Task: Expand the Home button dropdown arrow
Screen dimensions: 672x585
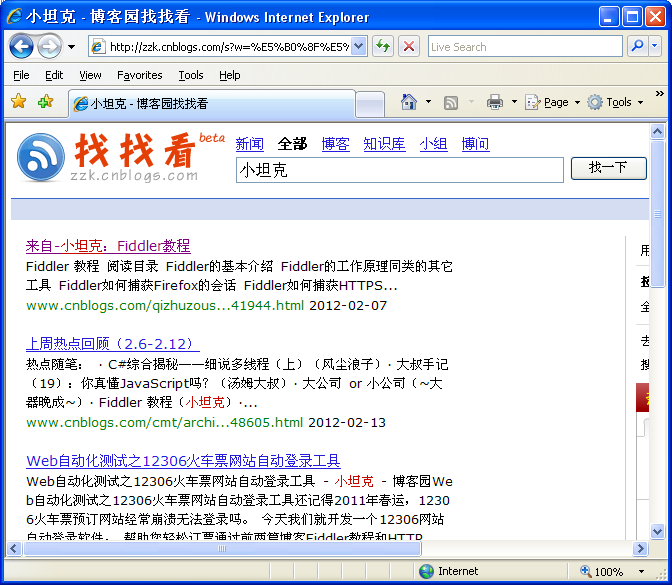Action: pos(428,102)
